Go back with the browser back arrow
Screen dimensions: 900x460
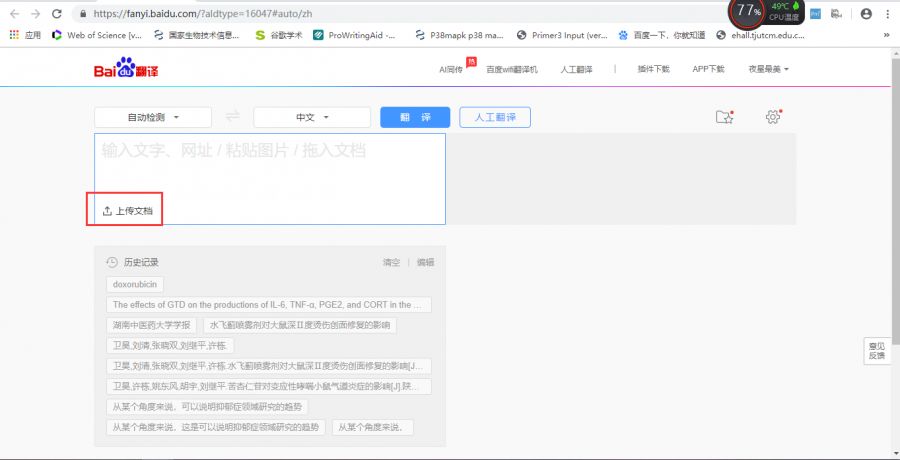14,14
